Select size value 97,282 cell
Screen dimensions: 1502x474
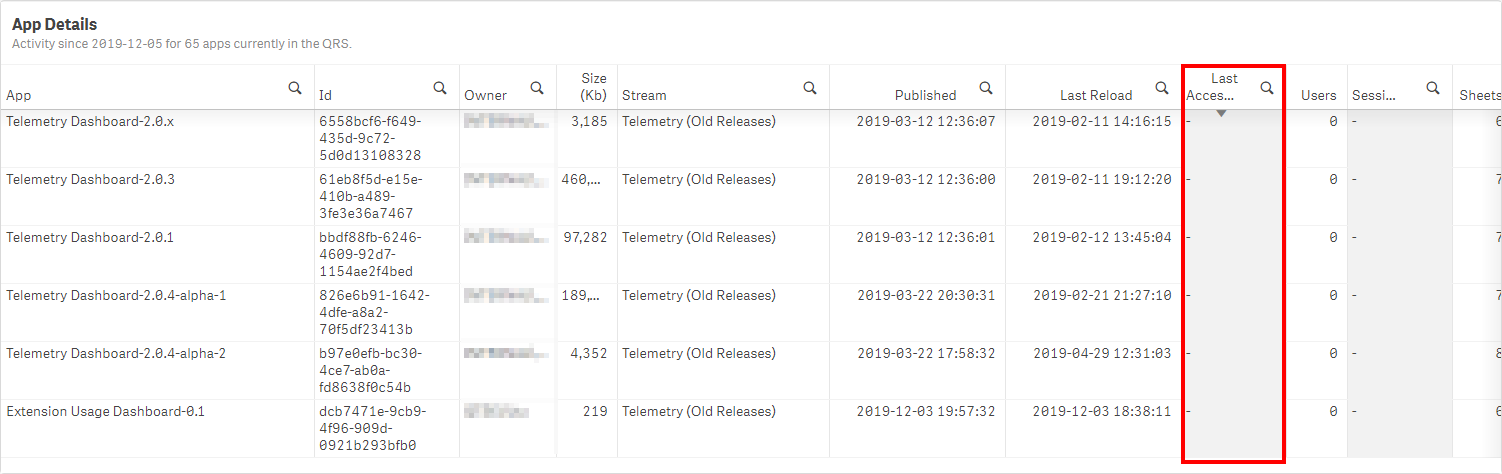point(585,237)
